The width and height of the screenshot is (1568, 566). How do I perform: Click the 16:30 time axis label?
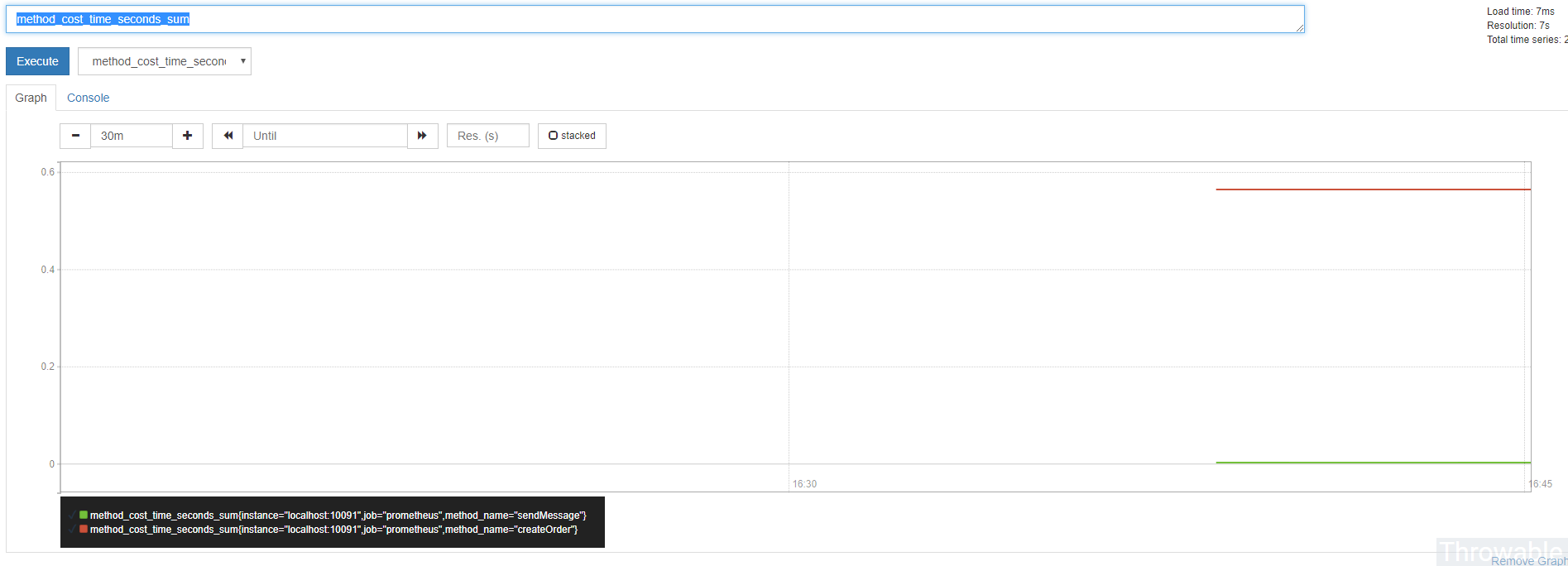[804, 484]
